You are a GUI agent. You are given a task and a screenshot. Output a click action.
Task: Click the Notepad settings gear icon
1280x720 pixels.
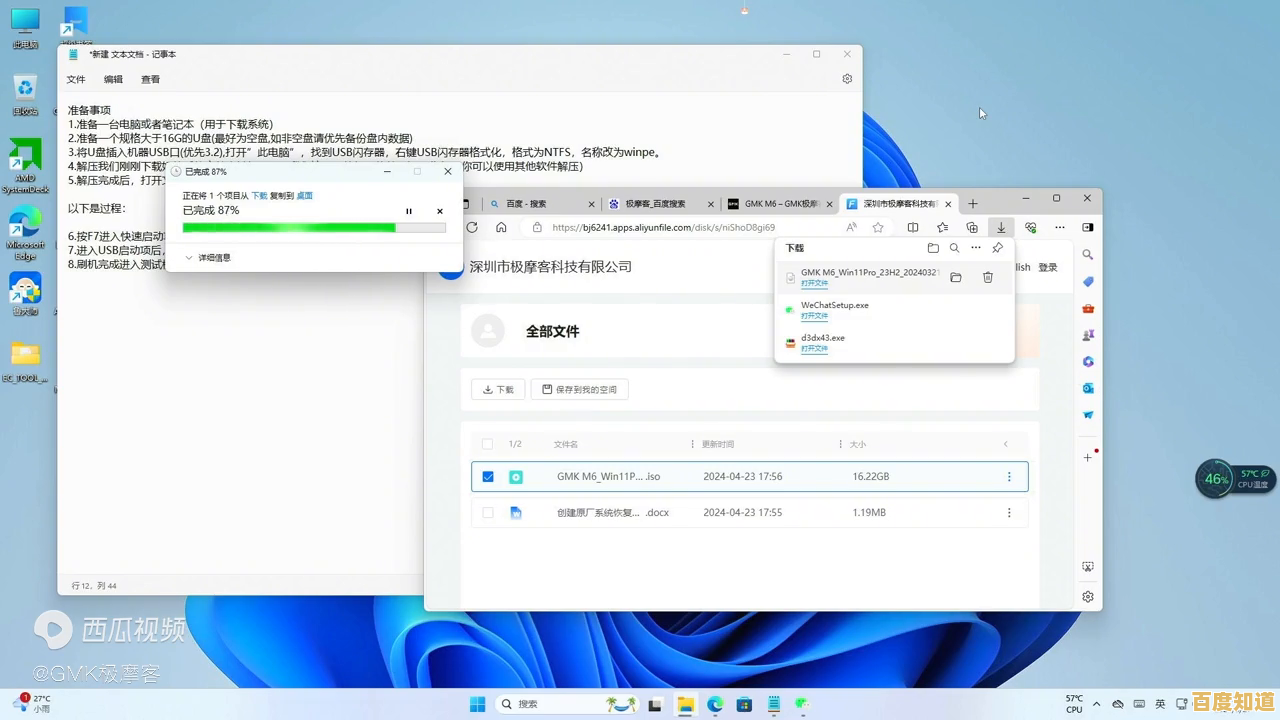pos(846,78)
